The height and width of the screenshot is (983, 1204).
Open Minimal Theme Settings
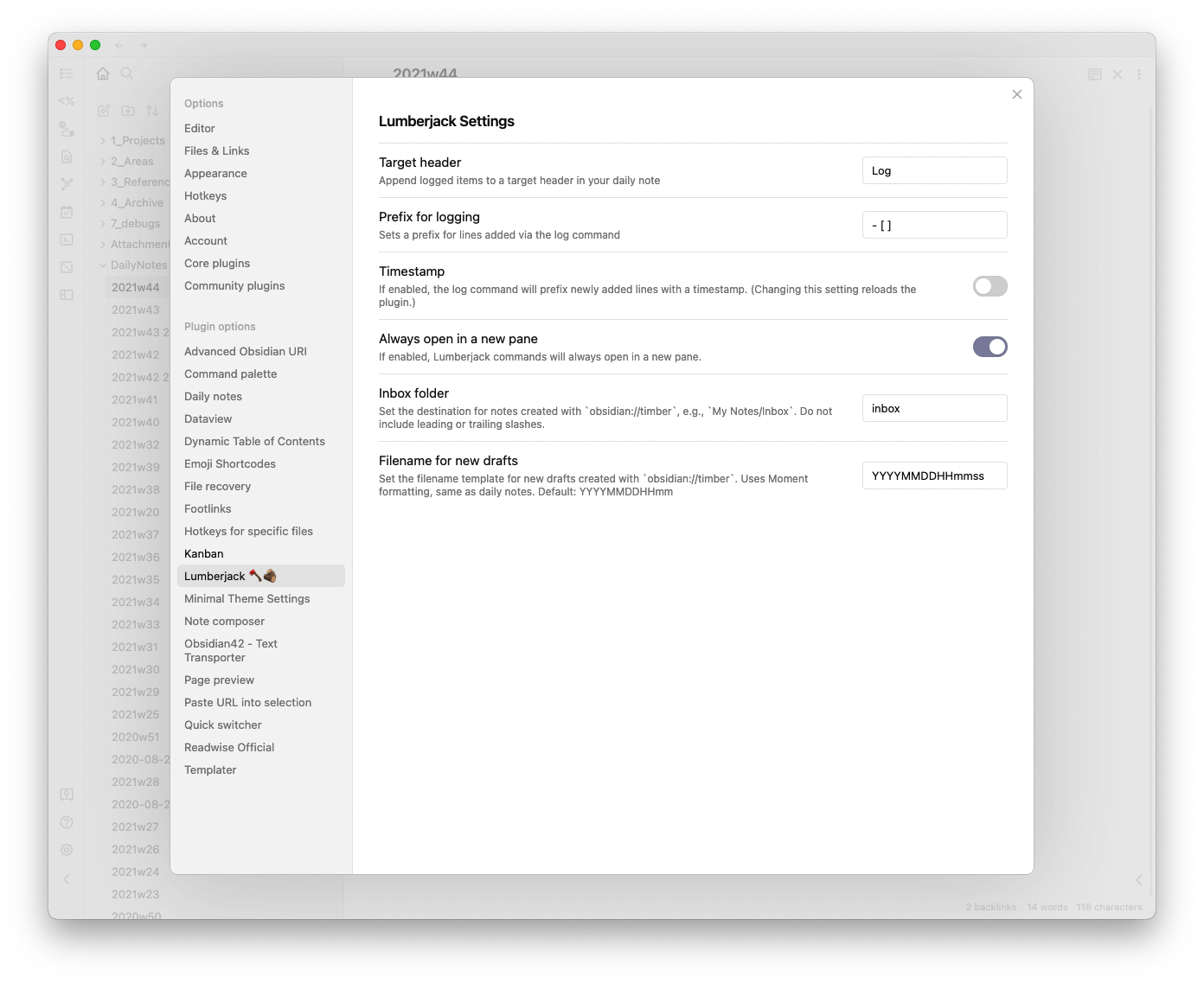(x=247, y=598)
